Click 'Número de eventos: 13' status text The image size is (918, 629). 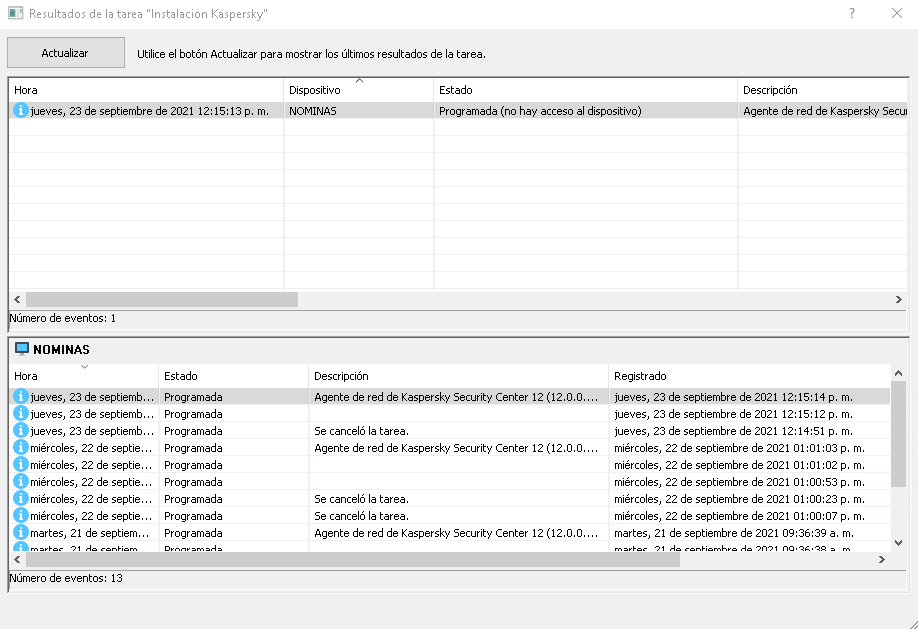pyautogui.click(x=66, y=578)
